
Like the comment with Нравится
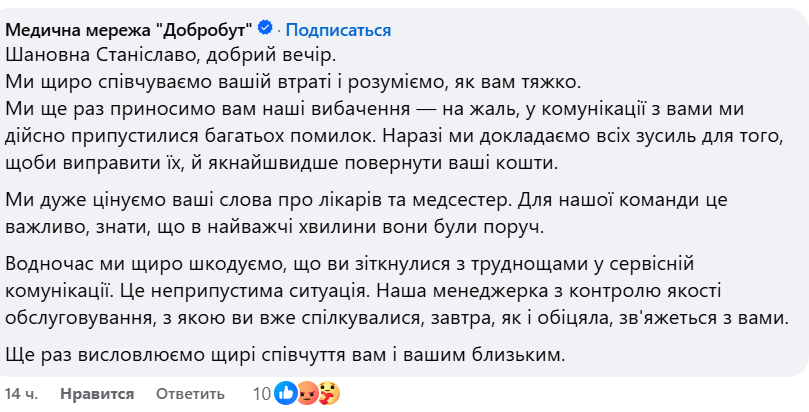click(97, 394)
